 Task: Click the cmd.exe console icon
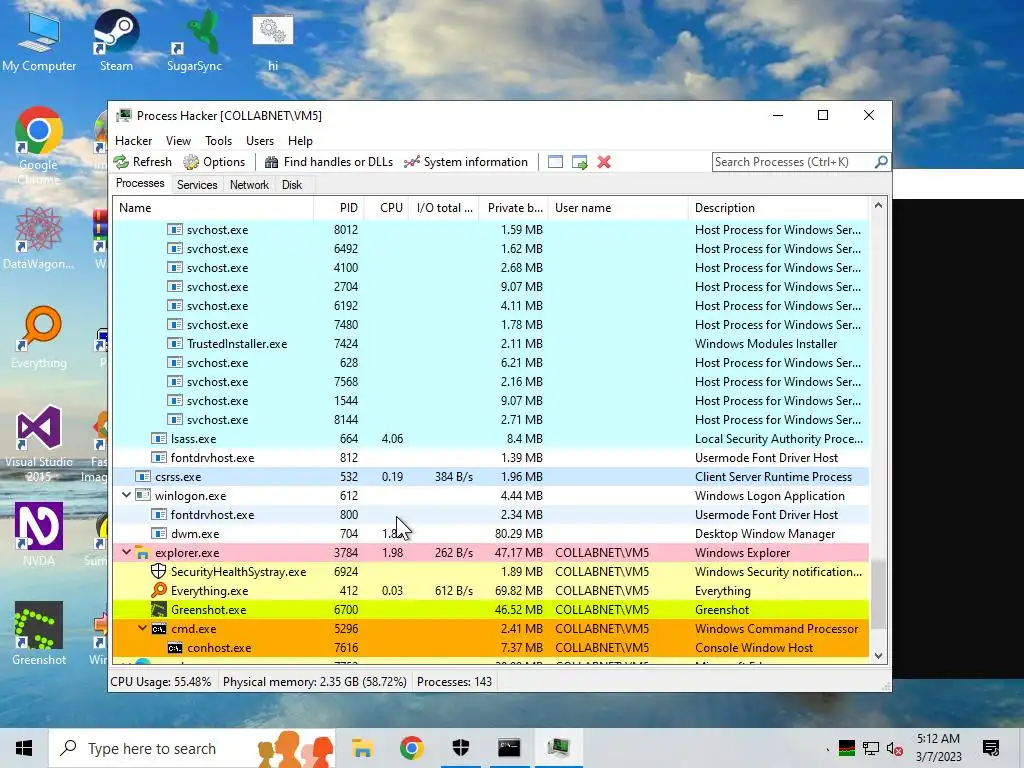click(x=159, y=629)
